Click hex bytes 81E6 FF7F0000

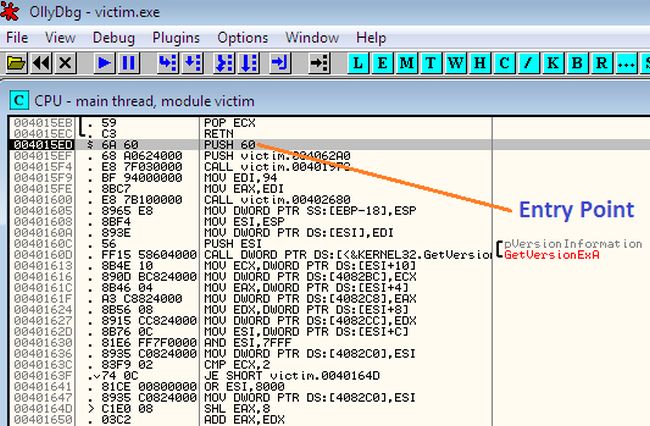point(148,343)
